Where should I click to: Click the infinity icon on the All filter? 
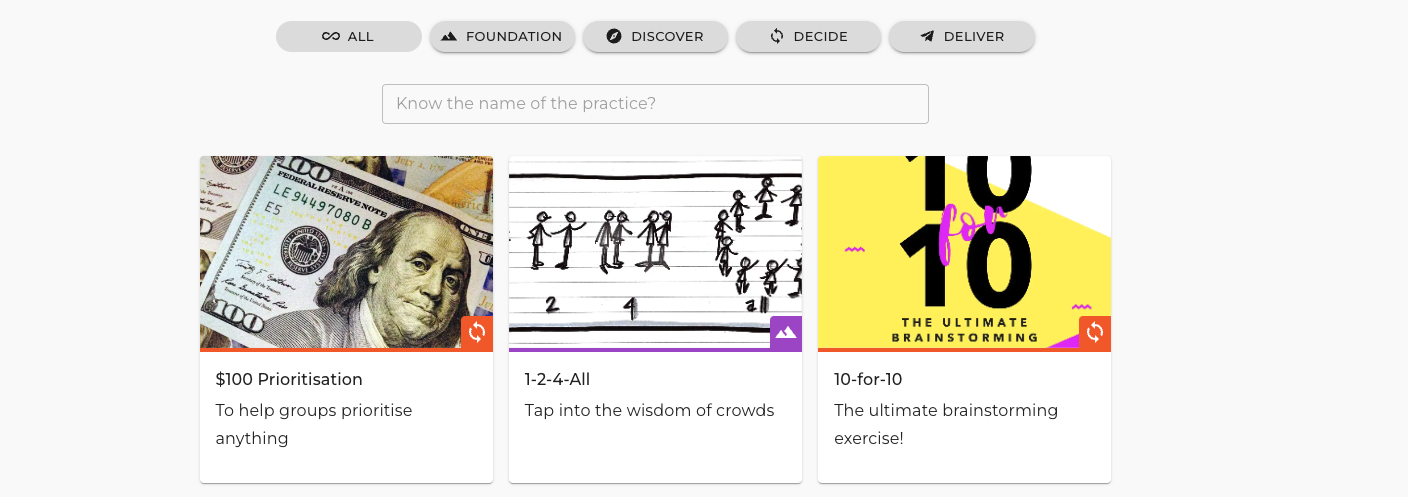click(331, 37)
